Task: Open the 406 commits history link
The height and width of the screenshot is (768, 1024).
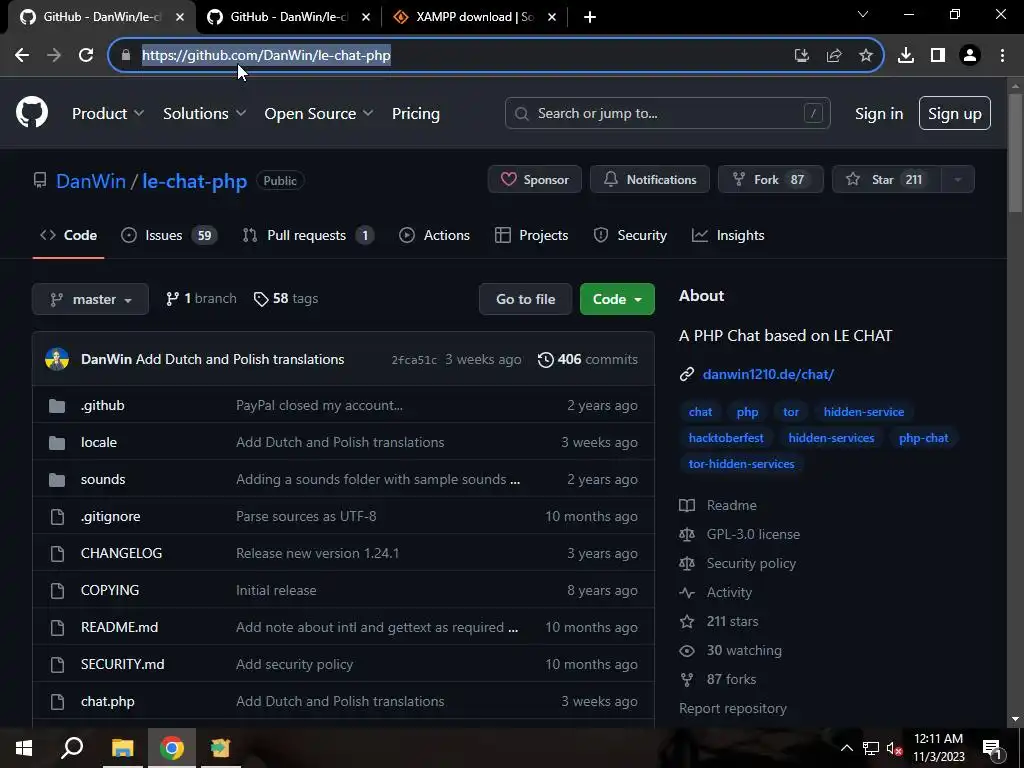Action: 588,360
